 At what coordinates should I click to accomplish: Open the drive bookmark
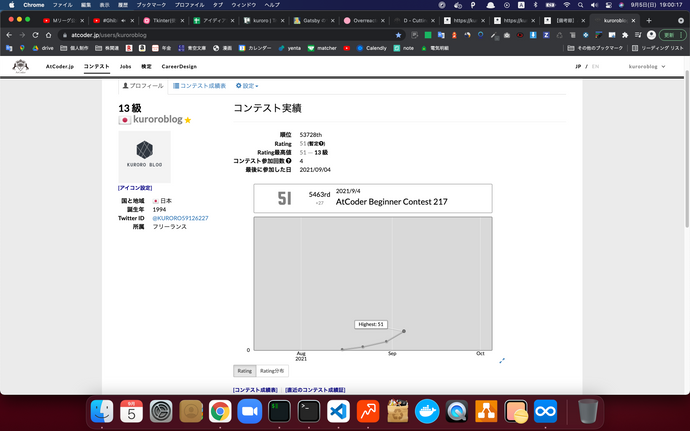43,48
